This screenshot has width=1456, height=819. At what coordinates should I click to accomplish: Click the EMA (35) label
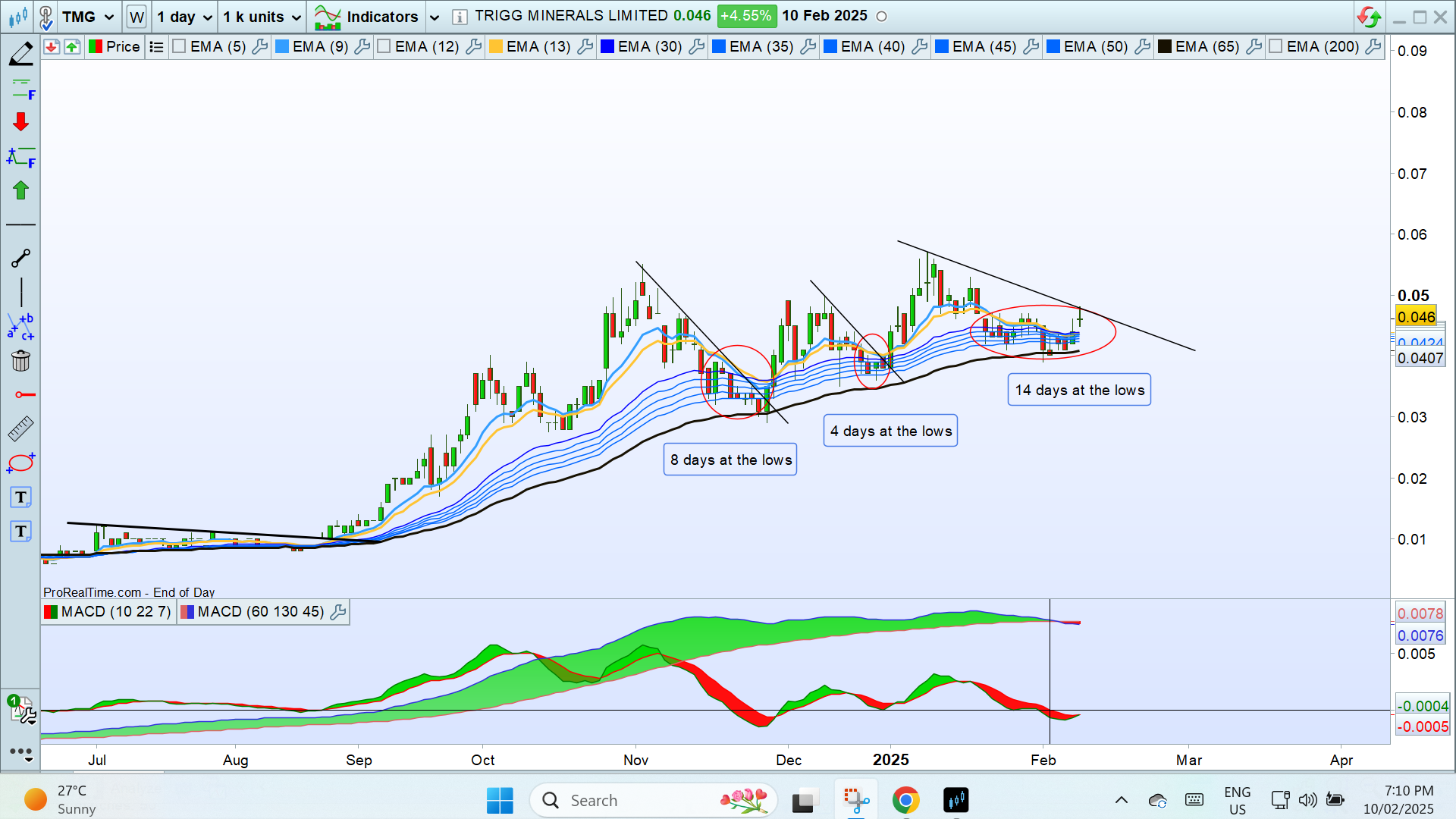761,47
